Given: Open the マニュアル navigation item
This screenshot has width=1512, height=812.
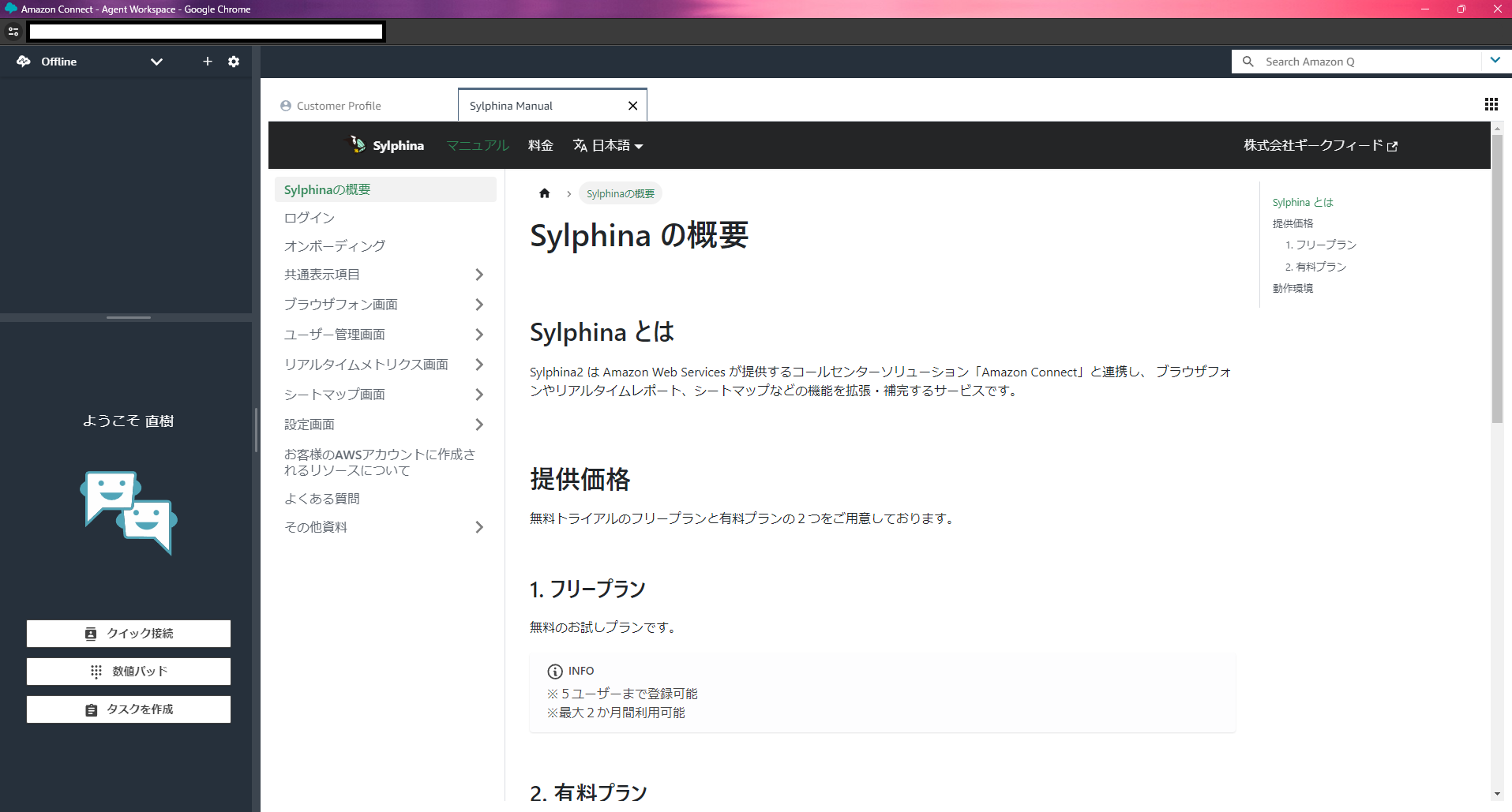Looking at the screenshot, I should [478, 145].
